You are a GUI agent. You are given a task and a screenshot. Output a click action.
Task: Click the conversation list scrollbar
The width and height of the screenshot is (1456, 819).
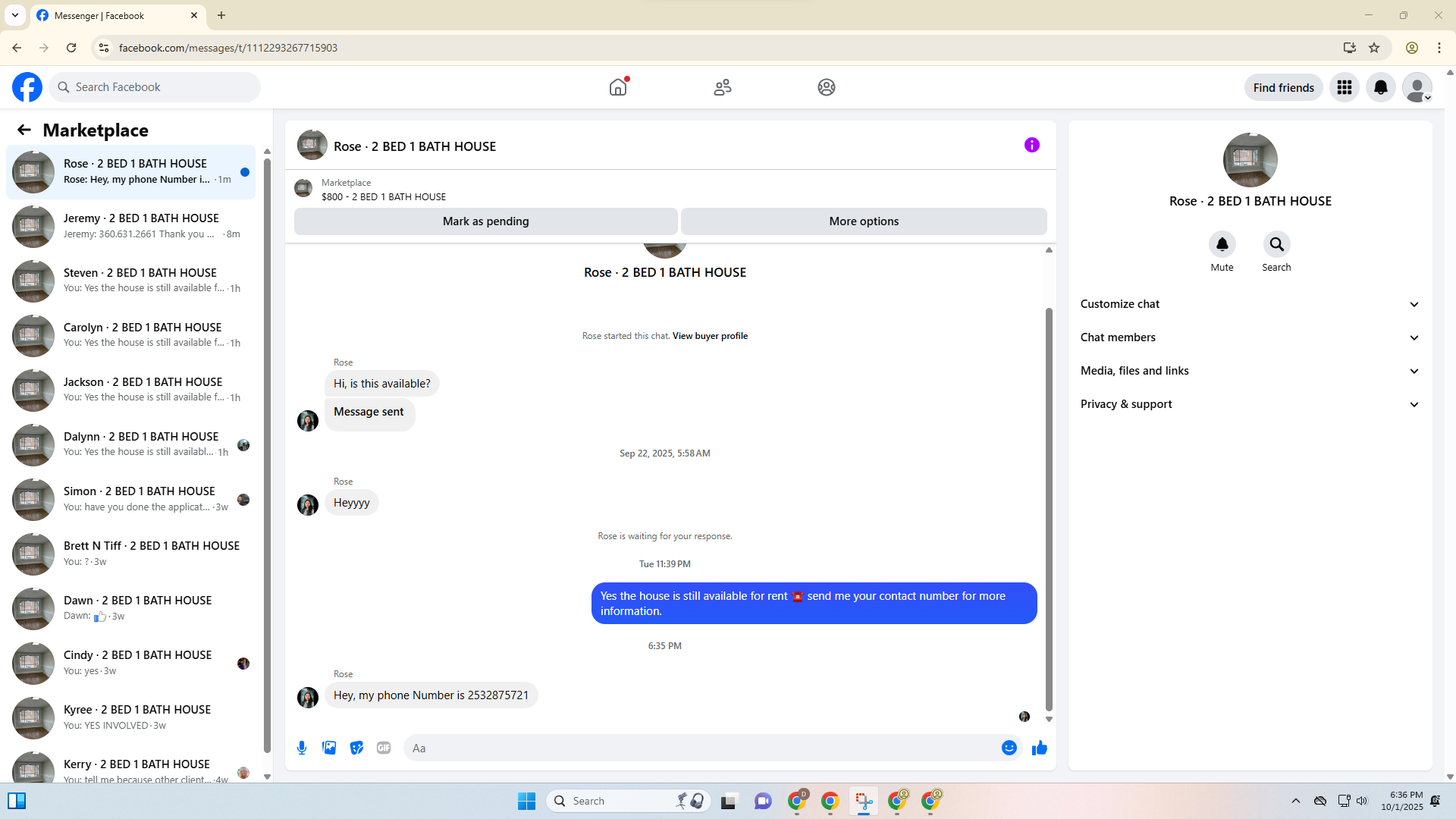coord(267,455)
